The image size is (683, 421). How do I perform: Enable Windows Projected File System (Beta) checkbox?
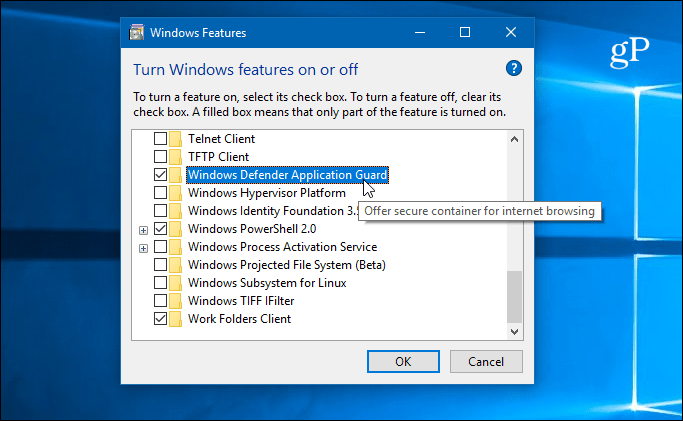click(160, 264)
